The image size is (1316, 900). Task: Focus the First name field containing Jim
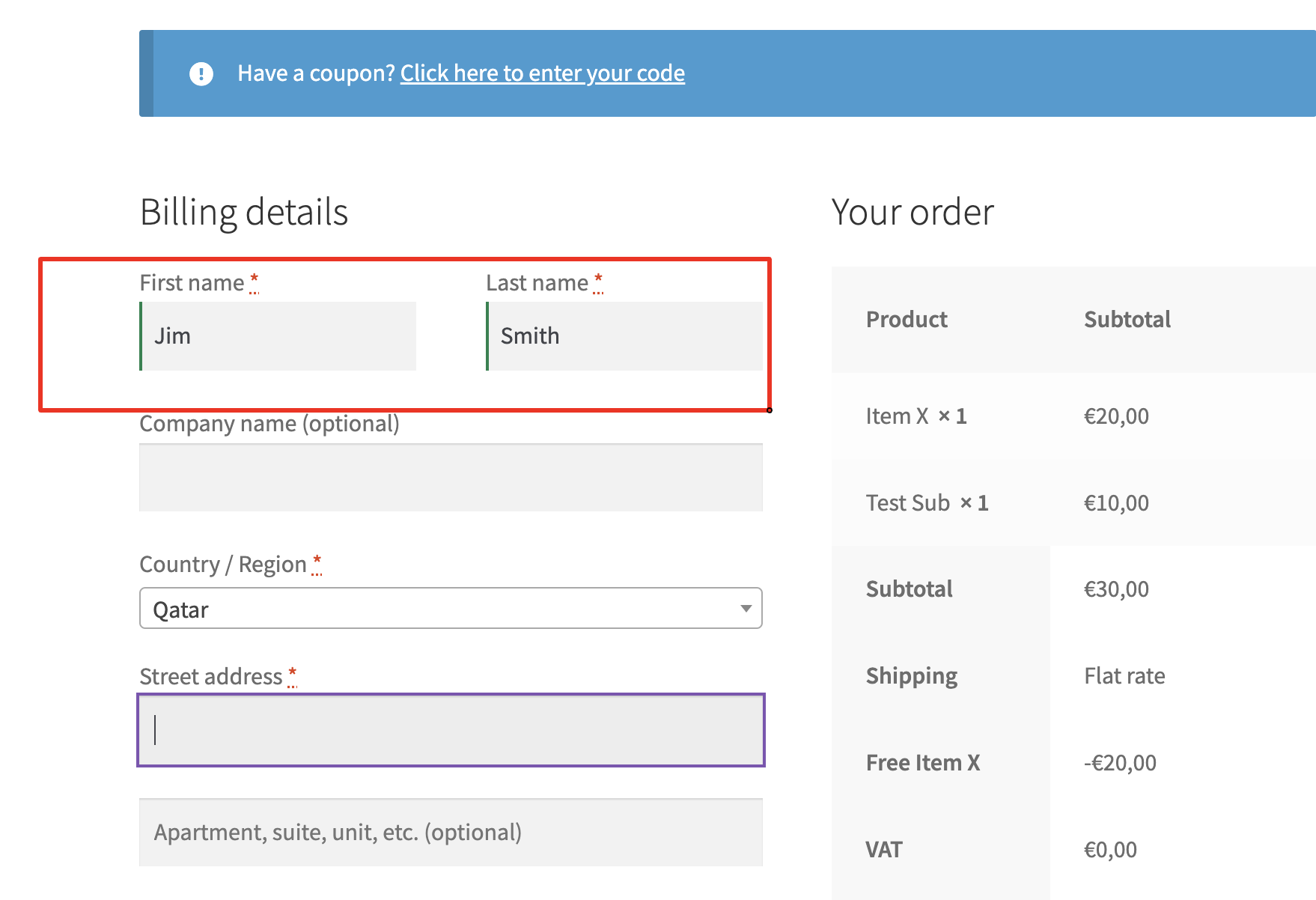point(278,336)
